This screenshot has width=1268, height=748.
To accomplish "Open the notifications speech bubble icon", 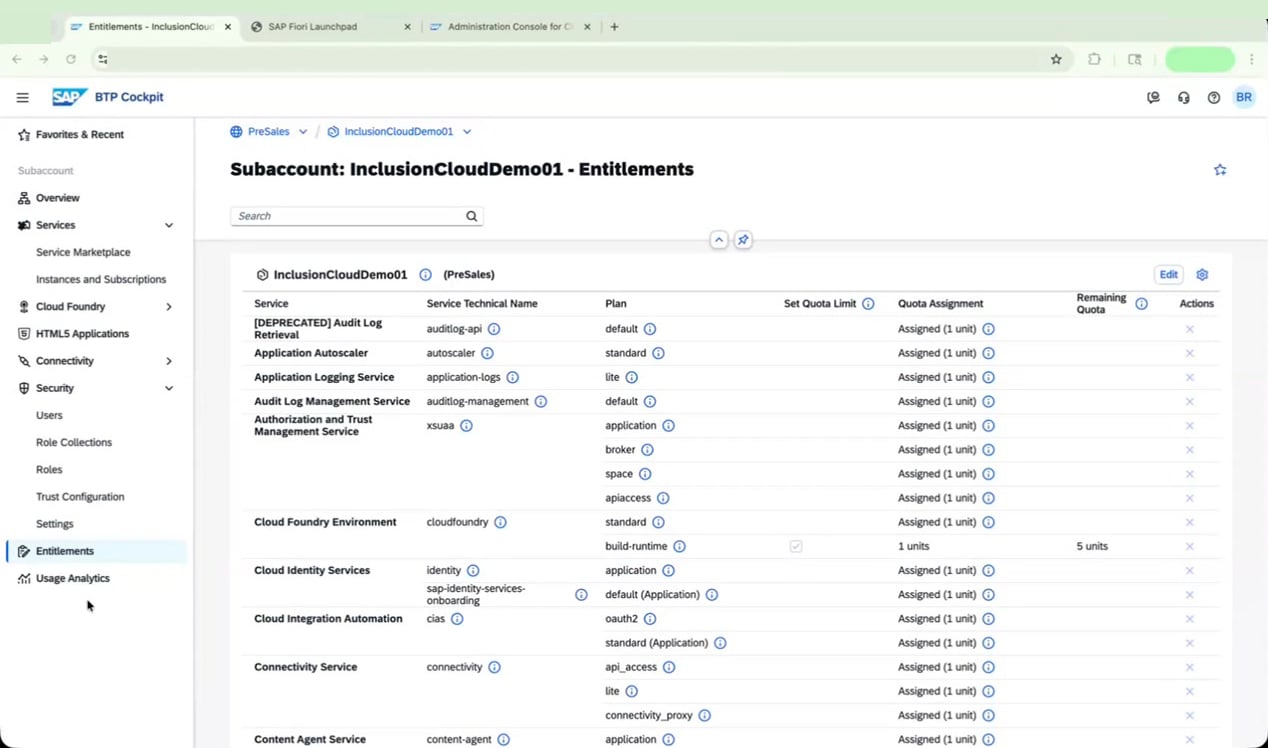I will pos(1153,98).
